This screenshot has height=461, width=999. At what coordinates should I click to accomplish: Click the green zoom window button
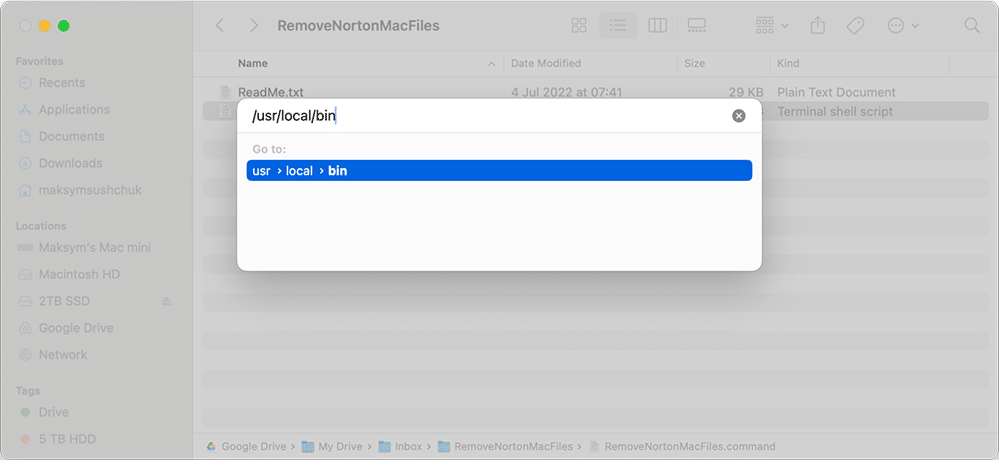click(64, 26)
